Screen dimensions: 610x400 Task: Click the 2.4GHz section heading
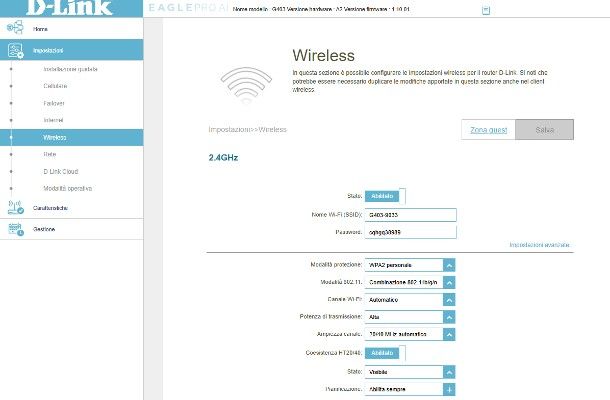tap(223, 158)
